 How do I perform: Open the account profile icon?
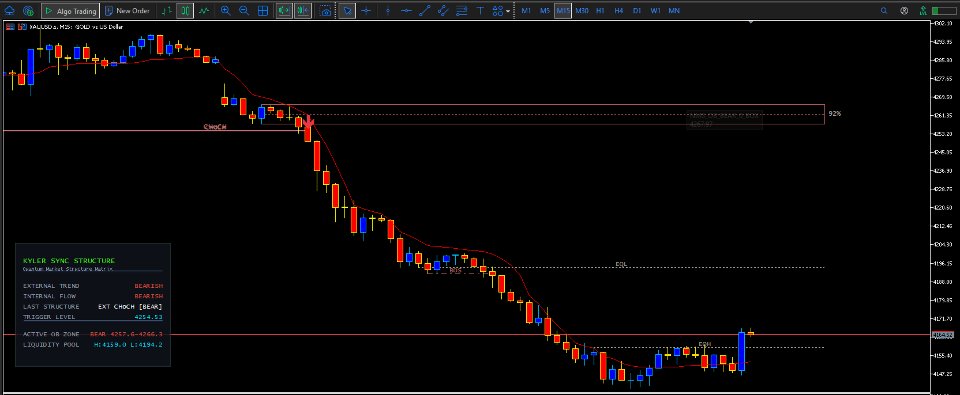[x=904, y=11]
